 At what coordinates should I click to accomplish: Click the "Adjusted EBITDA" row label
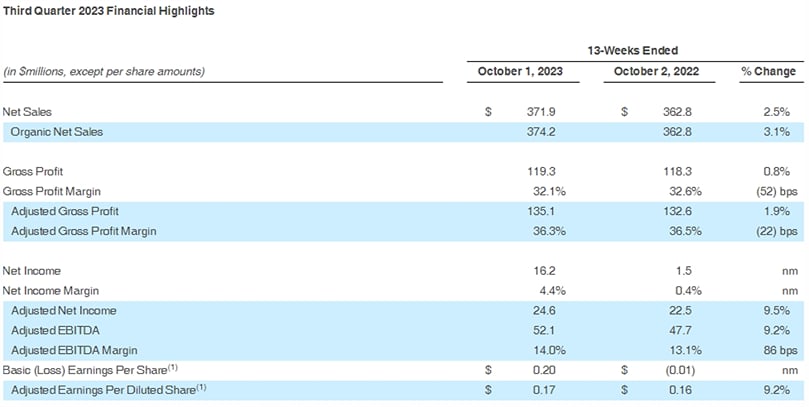[x=55, y=331]
